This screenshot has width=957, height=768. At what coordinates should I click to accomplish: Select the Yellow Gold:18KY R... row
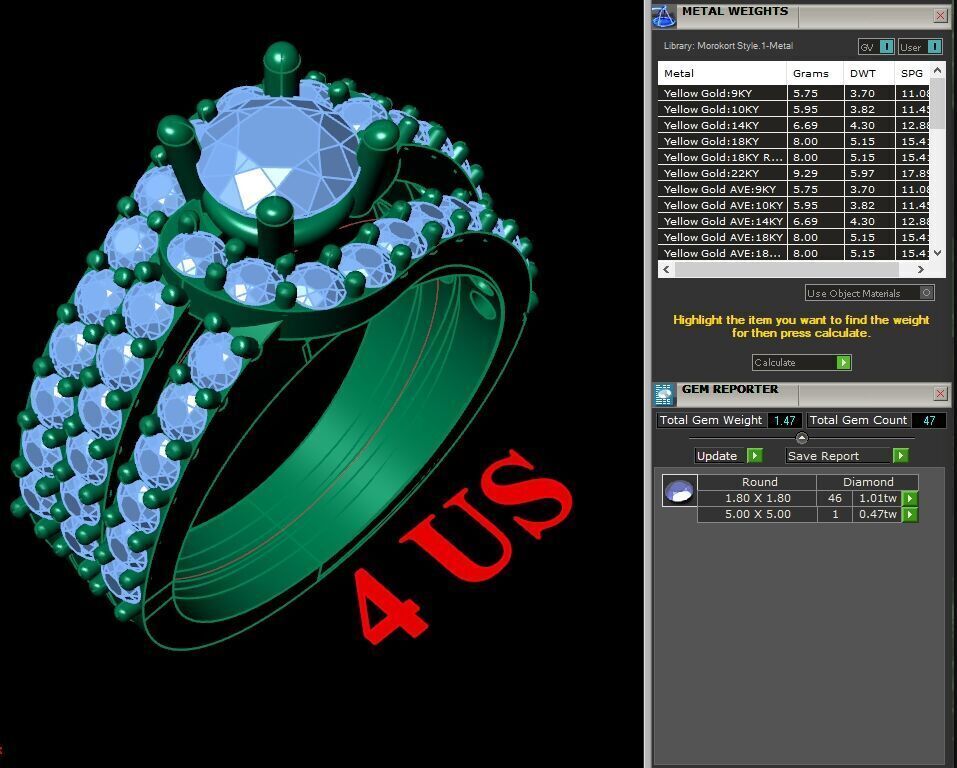[x=793, y=157]
